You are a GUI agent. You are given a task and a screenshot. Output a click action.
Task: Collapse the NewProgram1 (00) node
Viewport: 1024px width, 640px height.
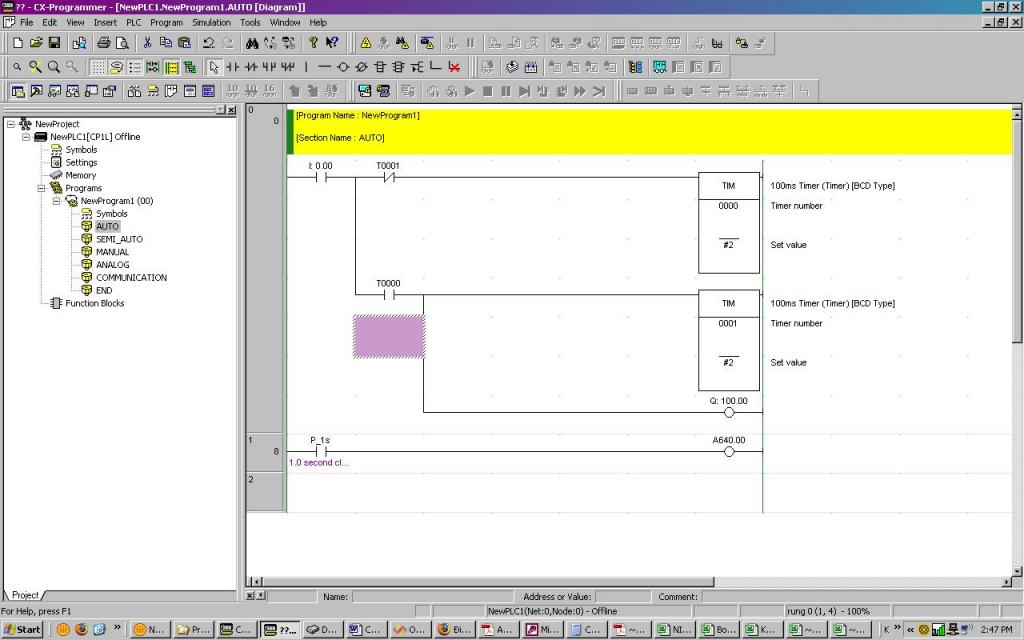[x=57, y=201]
